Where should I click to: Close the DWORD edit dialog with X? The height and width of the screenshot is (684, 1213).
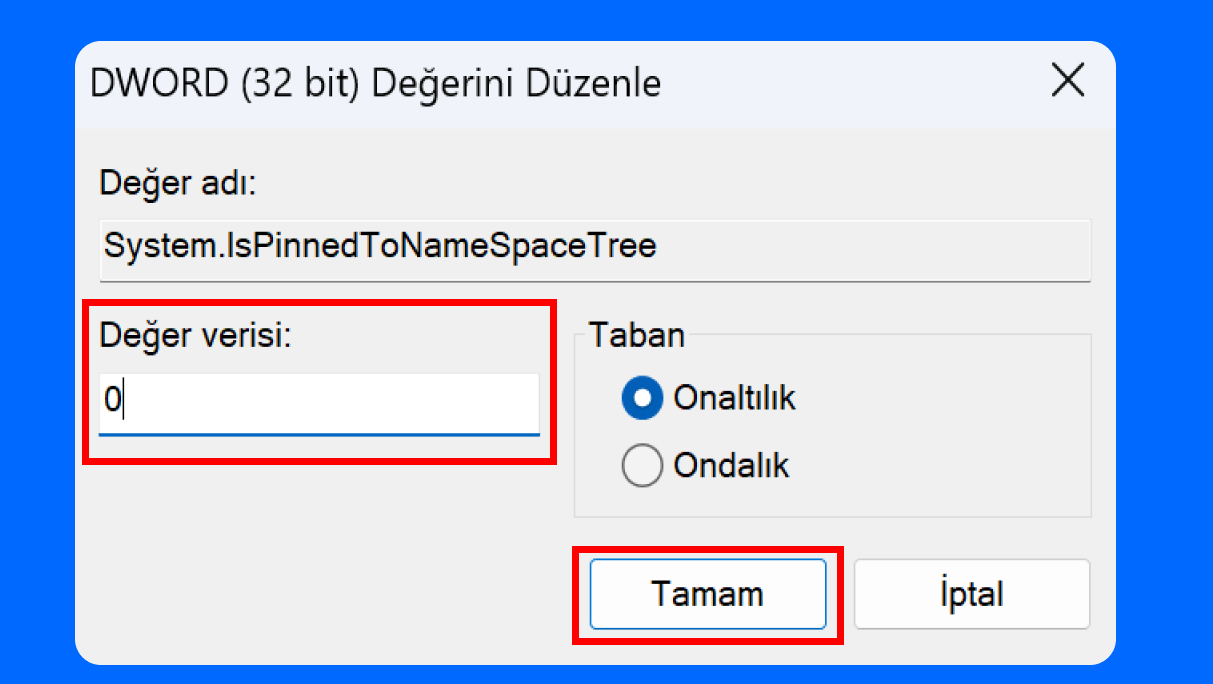point(1068,81)
